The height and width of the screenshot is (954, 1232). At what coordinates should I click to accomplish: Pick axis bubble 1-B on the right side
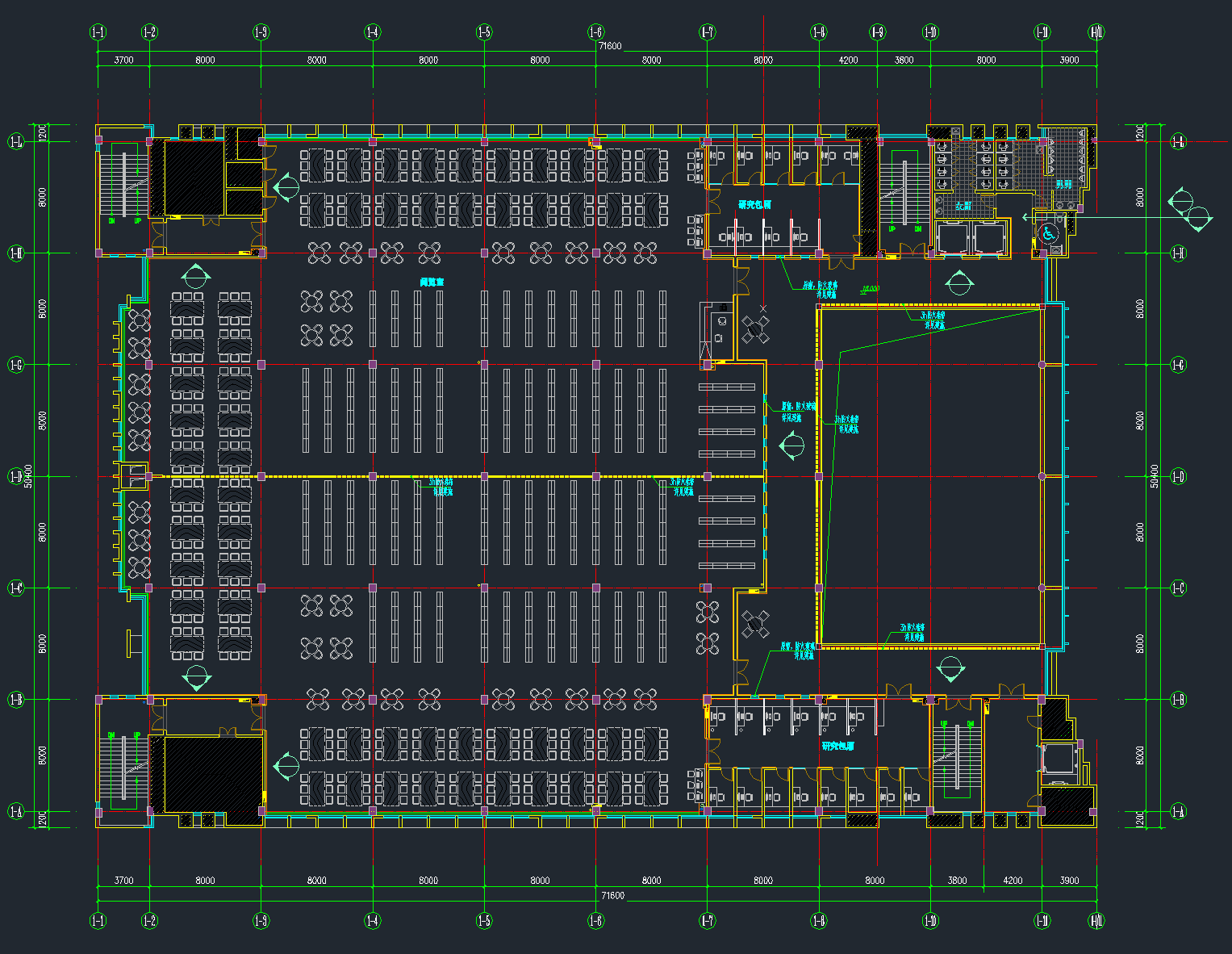tap(1179, 699)
